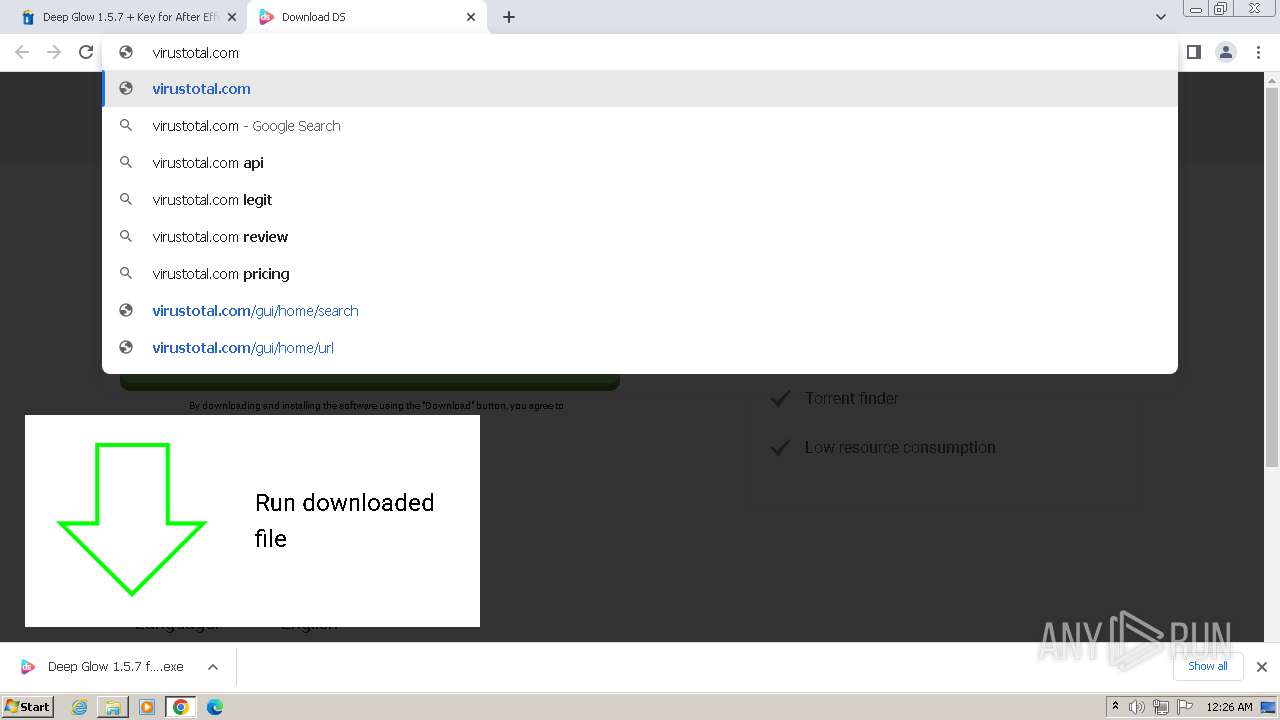The height and width of the screenshot is (720, 1280).
Task: Launch Internet Explorer from the taskbar
Action: [80, 707]
